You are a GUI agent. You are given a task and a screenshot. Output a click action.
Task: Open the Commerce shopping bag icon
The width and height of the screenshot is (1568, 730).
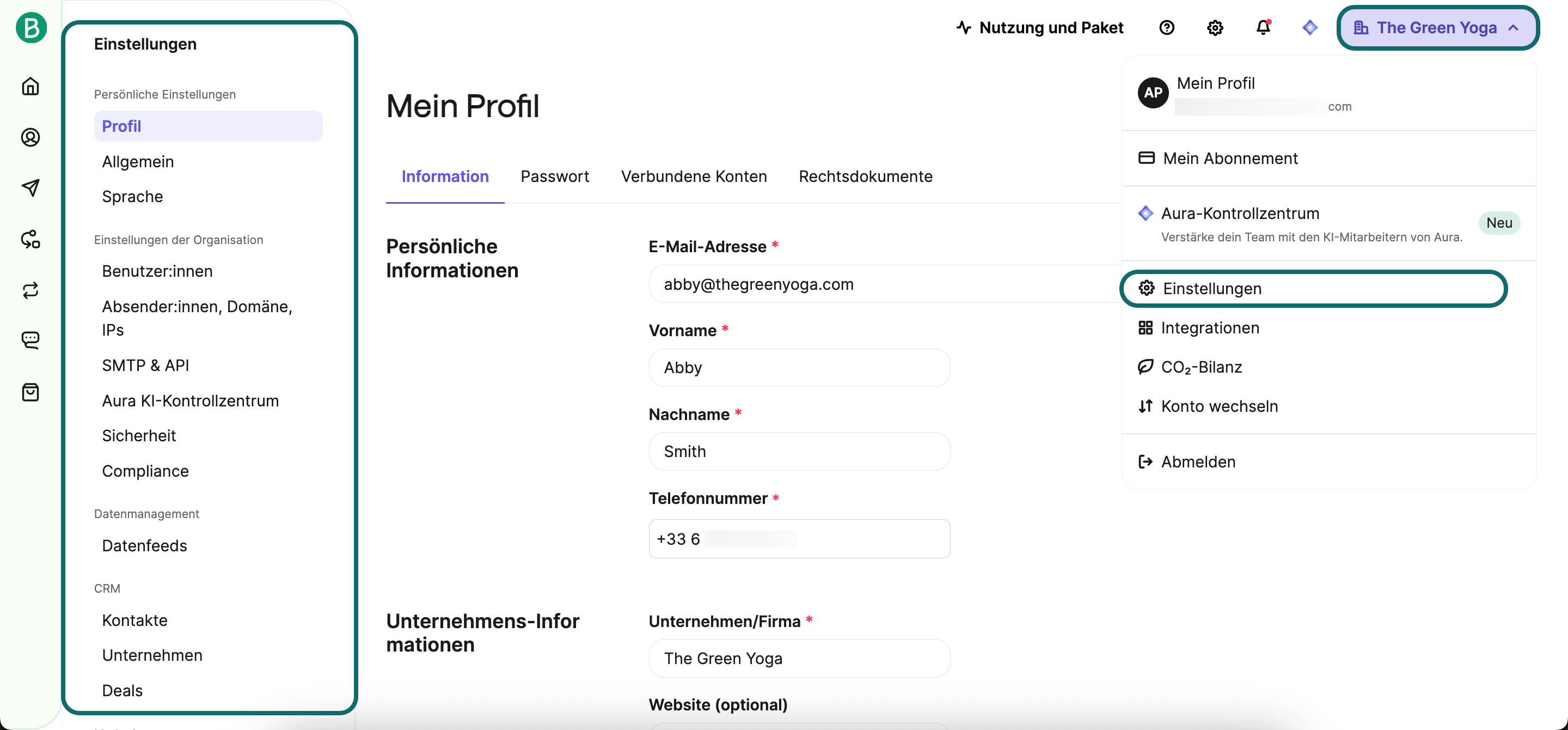(30, 392)
